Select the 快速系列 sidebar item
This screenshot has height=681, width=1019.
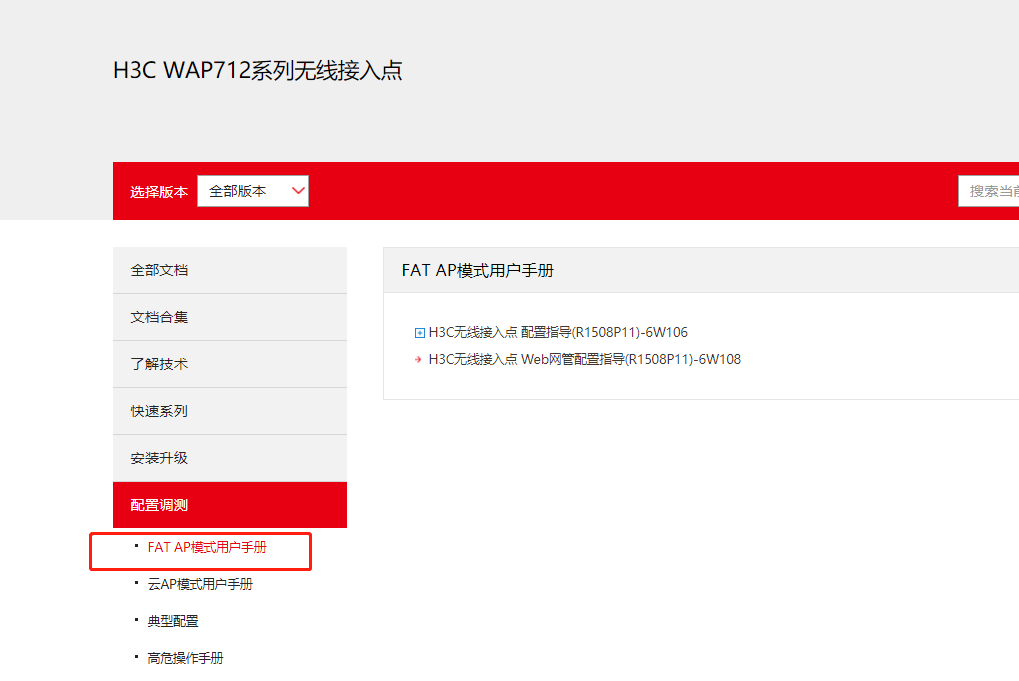pyautogui.click(x=230, y=411)
